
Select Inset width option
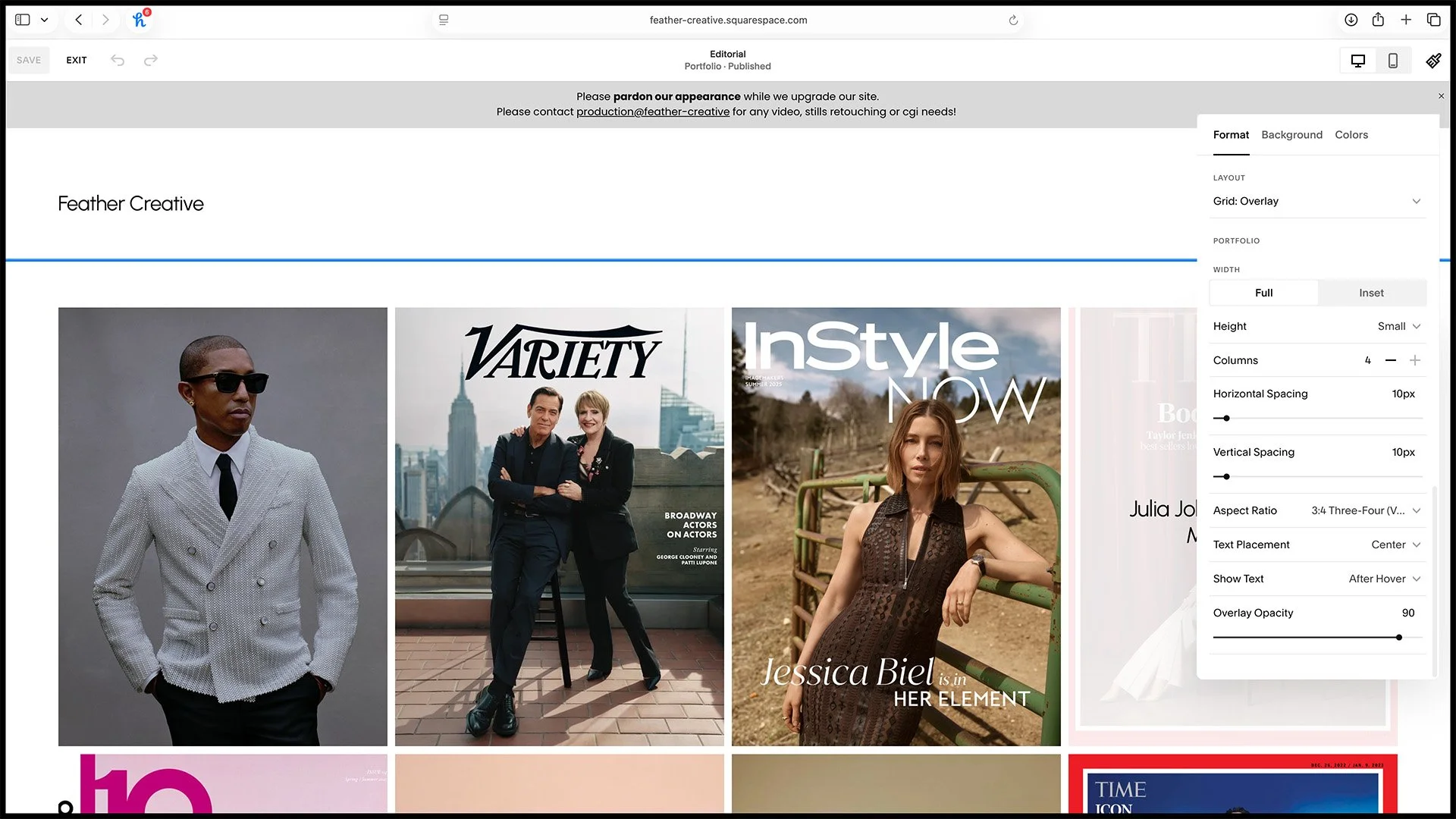(1372, 293)
